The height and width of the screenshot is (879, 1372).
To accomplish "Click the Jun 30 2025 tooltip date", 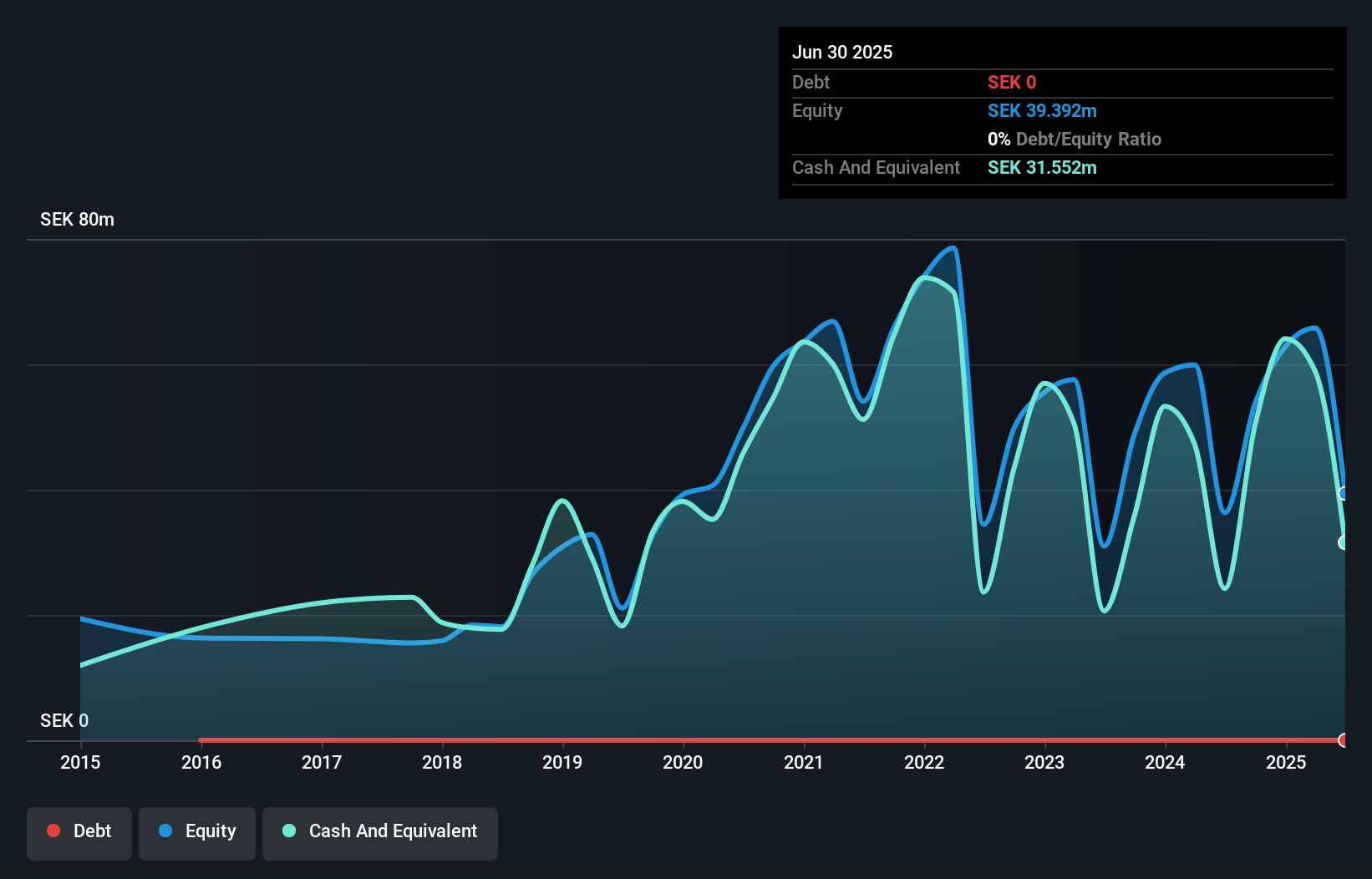I will (x=842, y=52).
